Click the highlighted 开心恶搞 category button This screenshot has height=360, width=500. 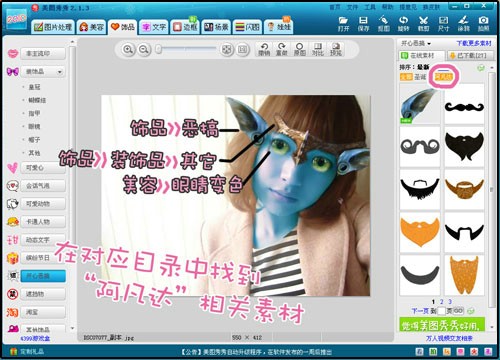coord(43,276)
